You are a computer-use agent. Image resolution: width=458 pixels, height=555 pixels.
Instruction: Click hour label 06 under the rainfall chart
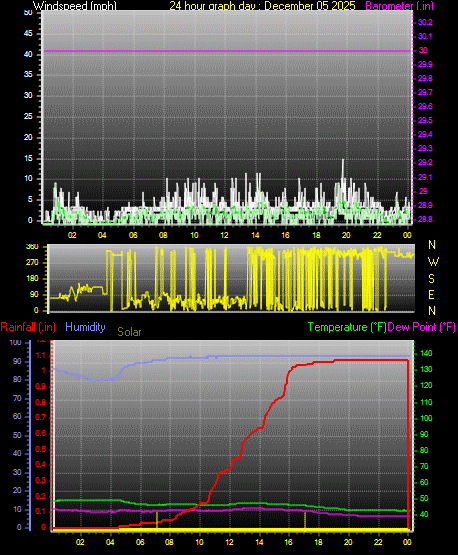(140, 542)
